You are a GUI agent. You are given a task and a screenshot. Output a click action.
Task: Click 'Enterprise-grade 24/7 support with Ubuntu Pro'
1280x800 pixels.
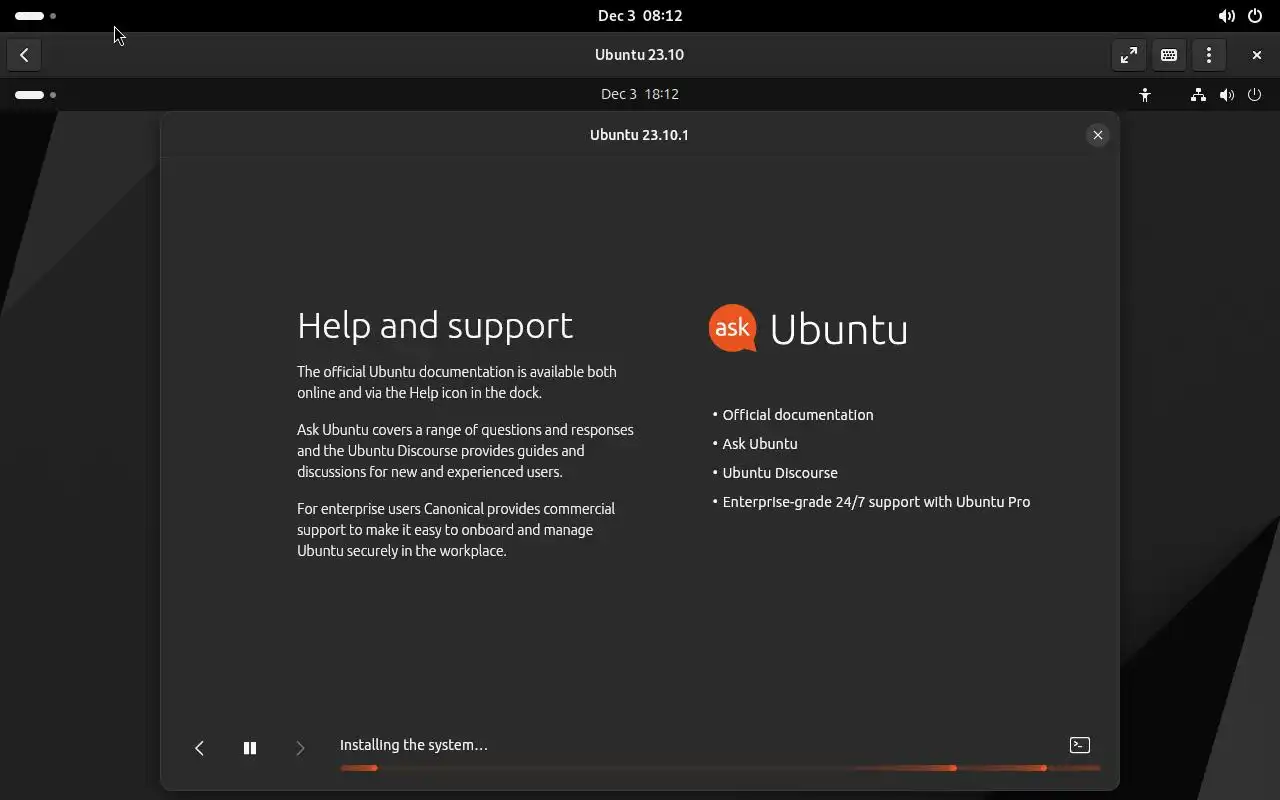tap(876, 502)
